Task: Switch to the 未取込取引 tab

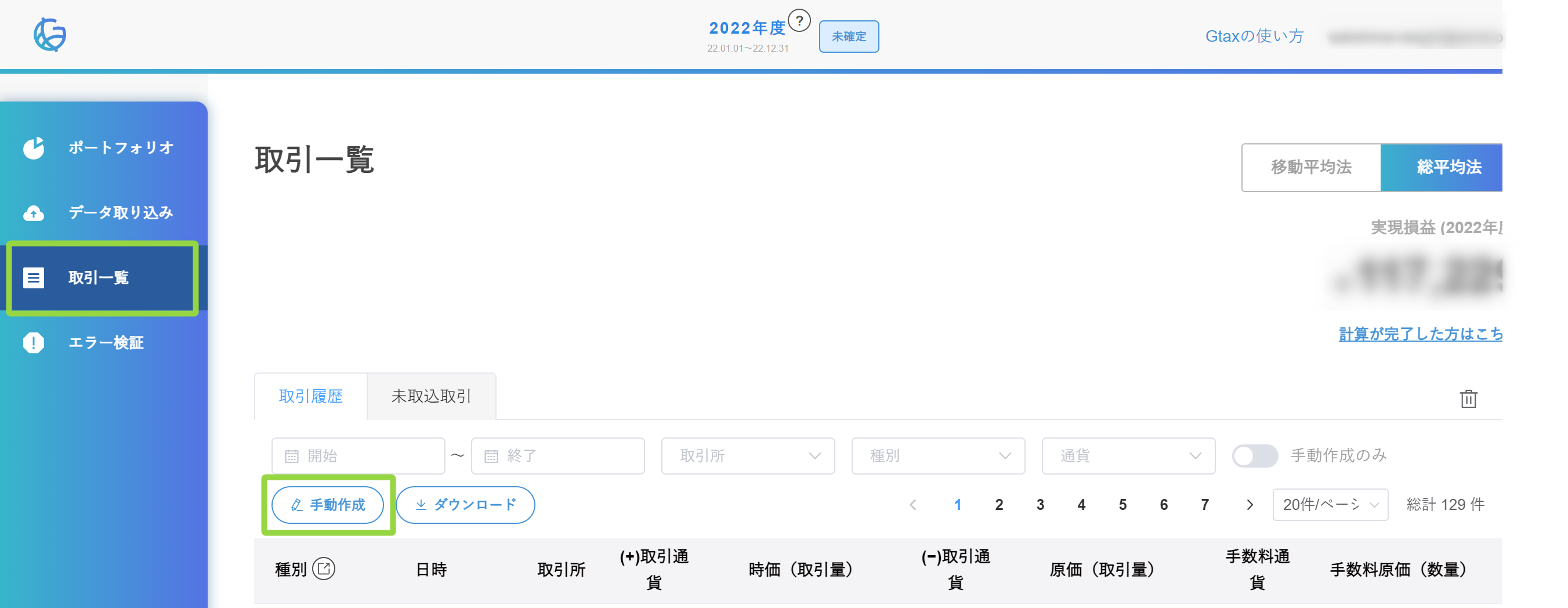Action: (431, 396)
